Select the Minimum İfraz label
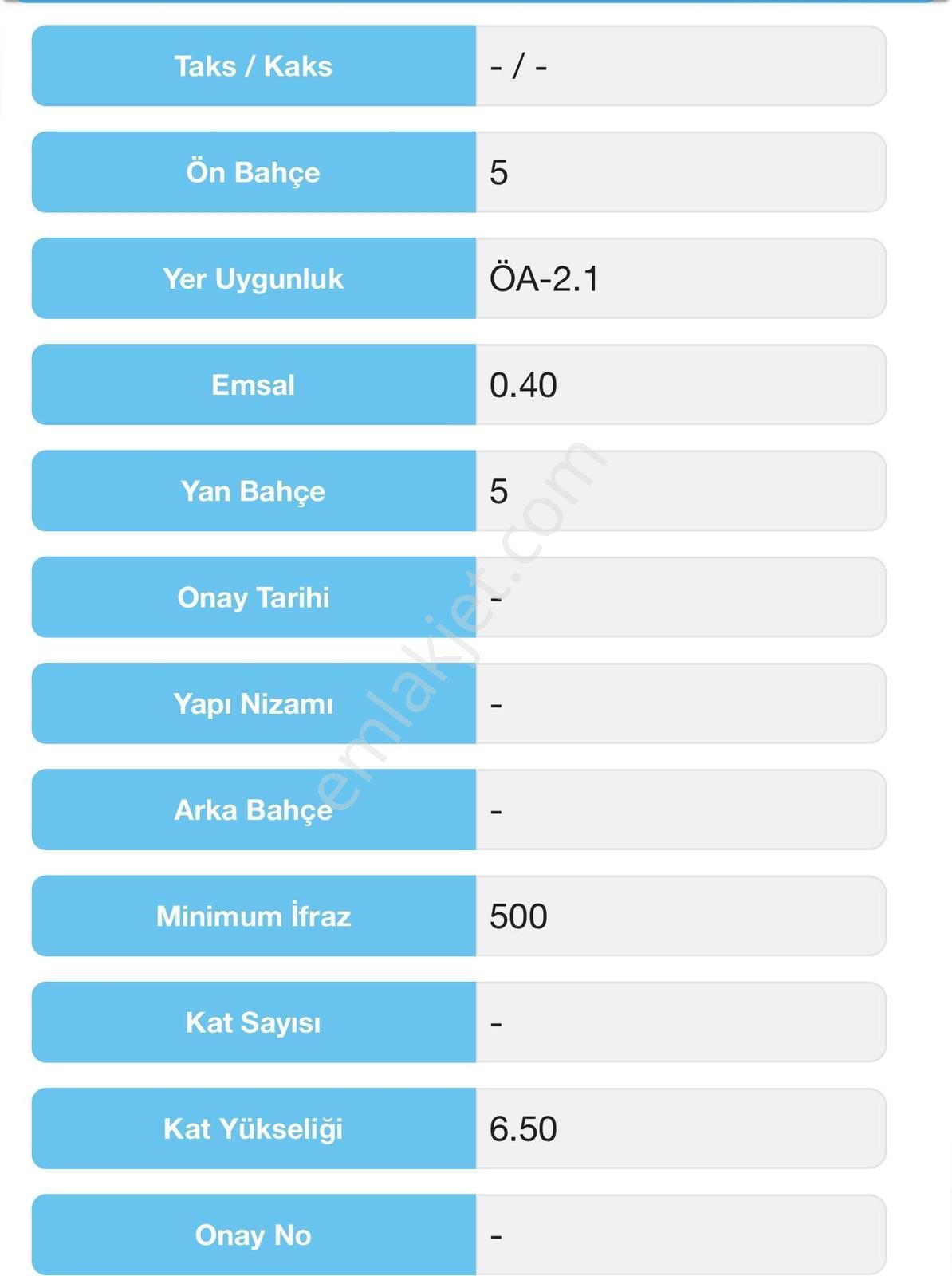Image resolution: width=952 pixels, height=1276 pixels. point(254,916)
